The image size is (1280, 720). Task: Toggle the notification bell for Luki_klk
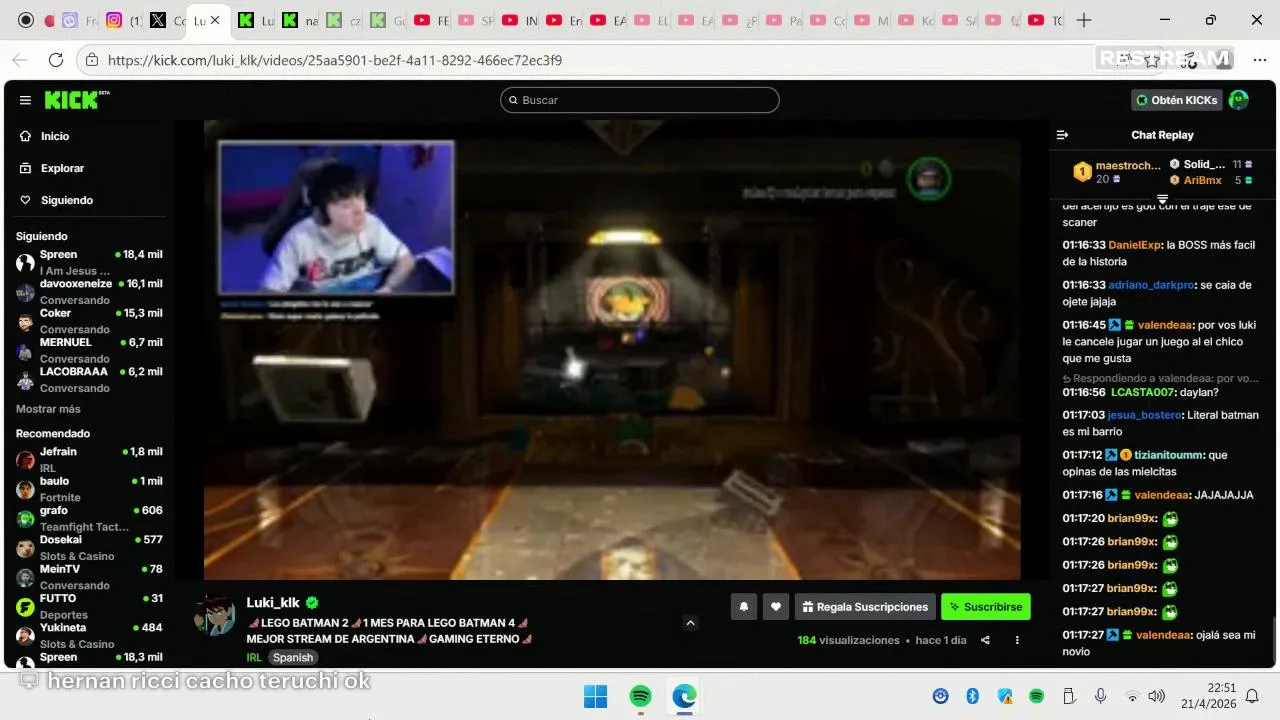743,606
